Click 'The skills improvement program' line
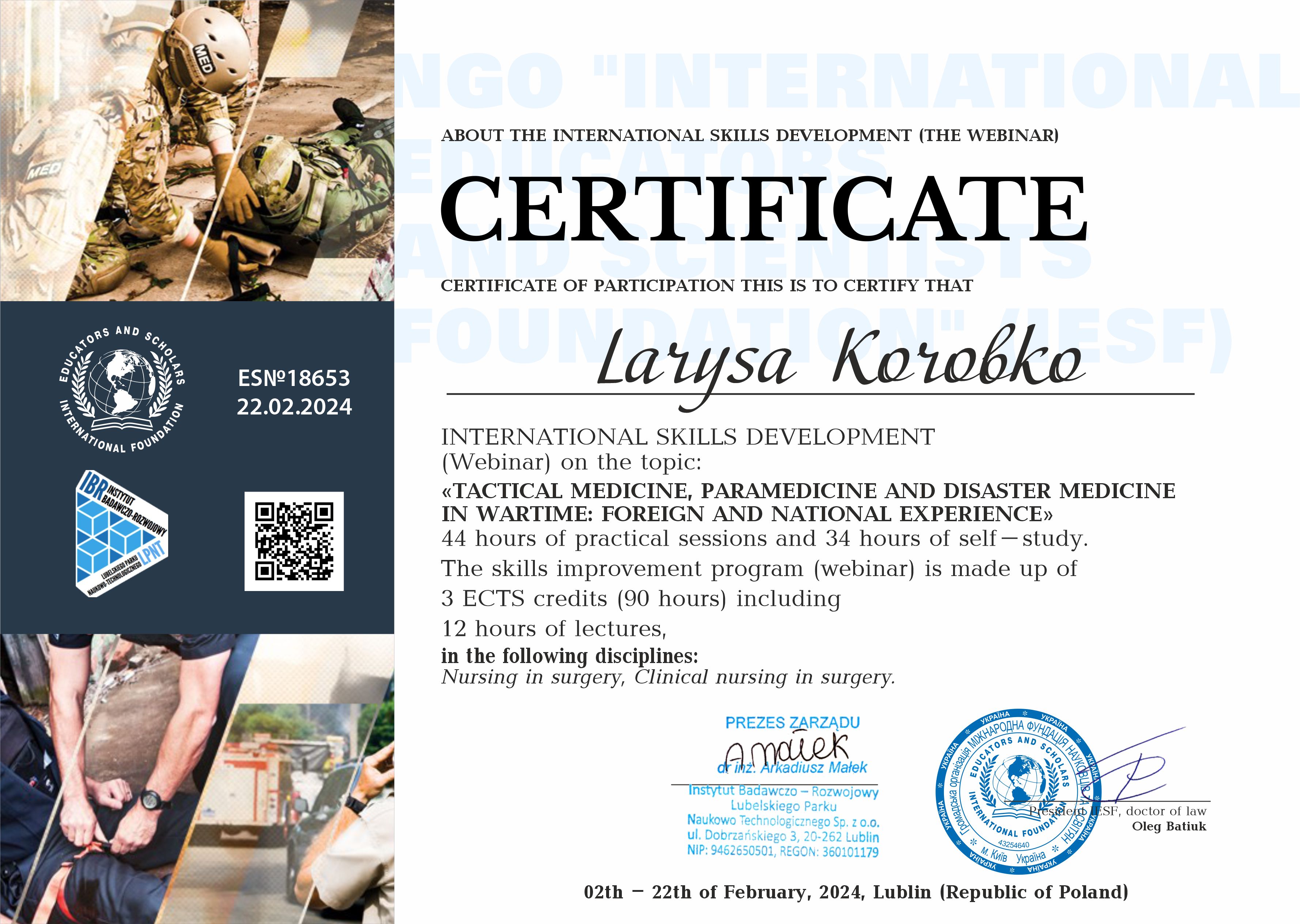The height and width of the screenshot is (924, 1300). pyautogui.click(x=759, y=568)
